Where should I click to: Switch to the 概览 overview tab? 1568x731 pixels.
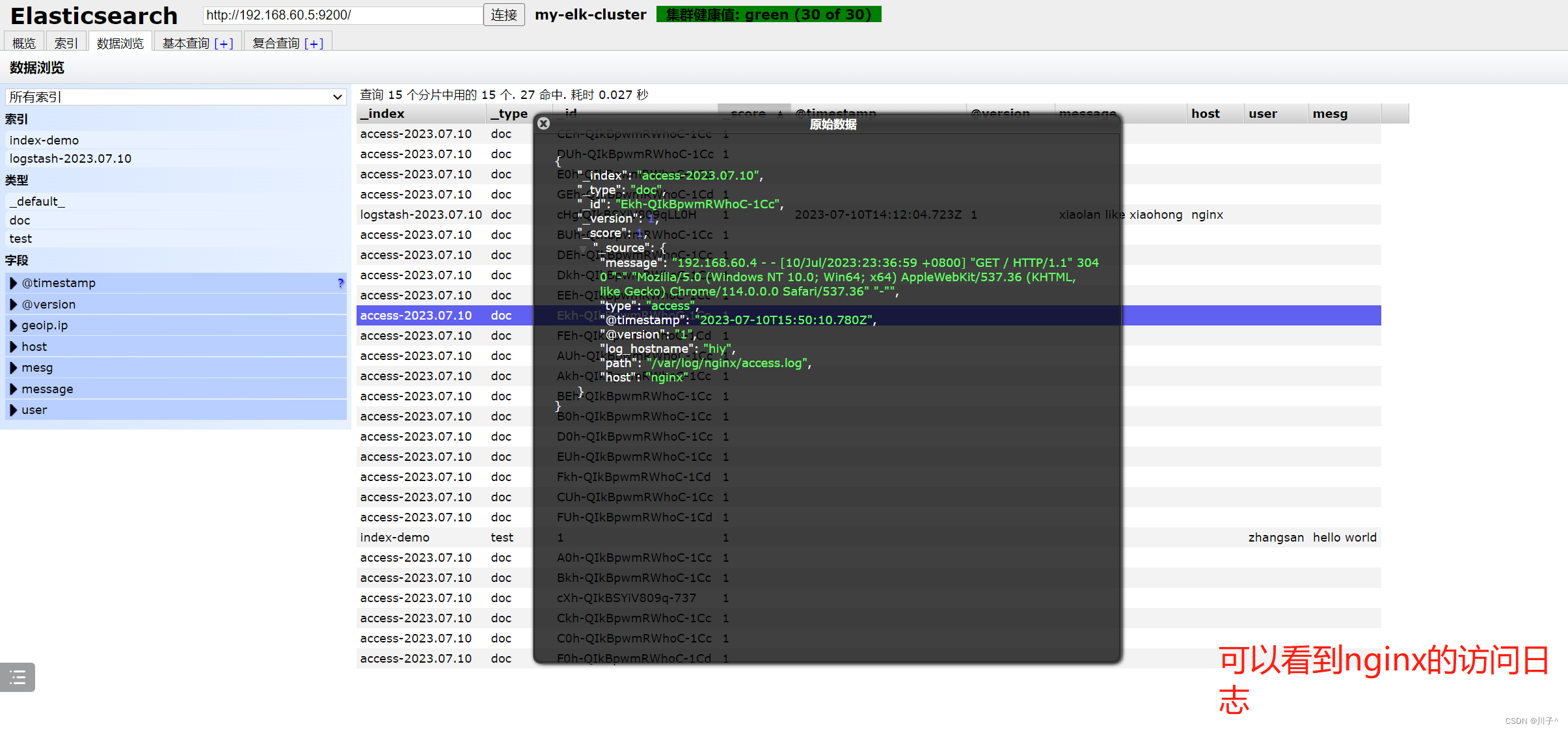coord(24,43)
